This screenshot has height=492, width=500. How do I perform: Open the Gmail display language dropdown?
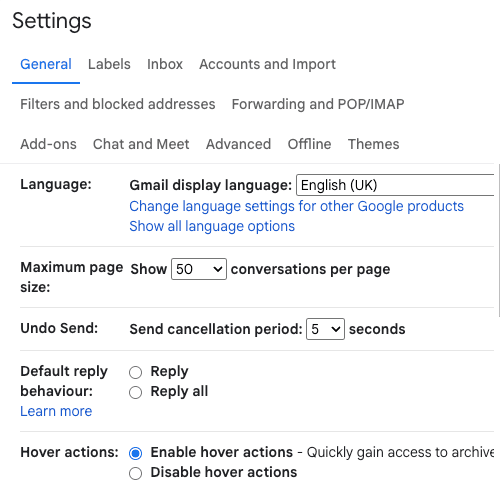click(x=395, y=185)
